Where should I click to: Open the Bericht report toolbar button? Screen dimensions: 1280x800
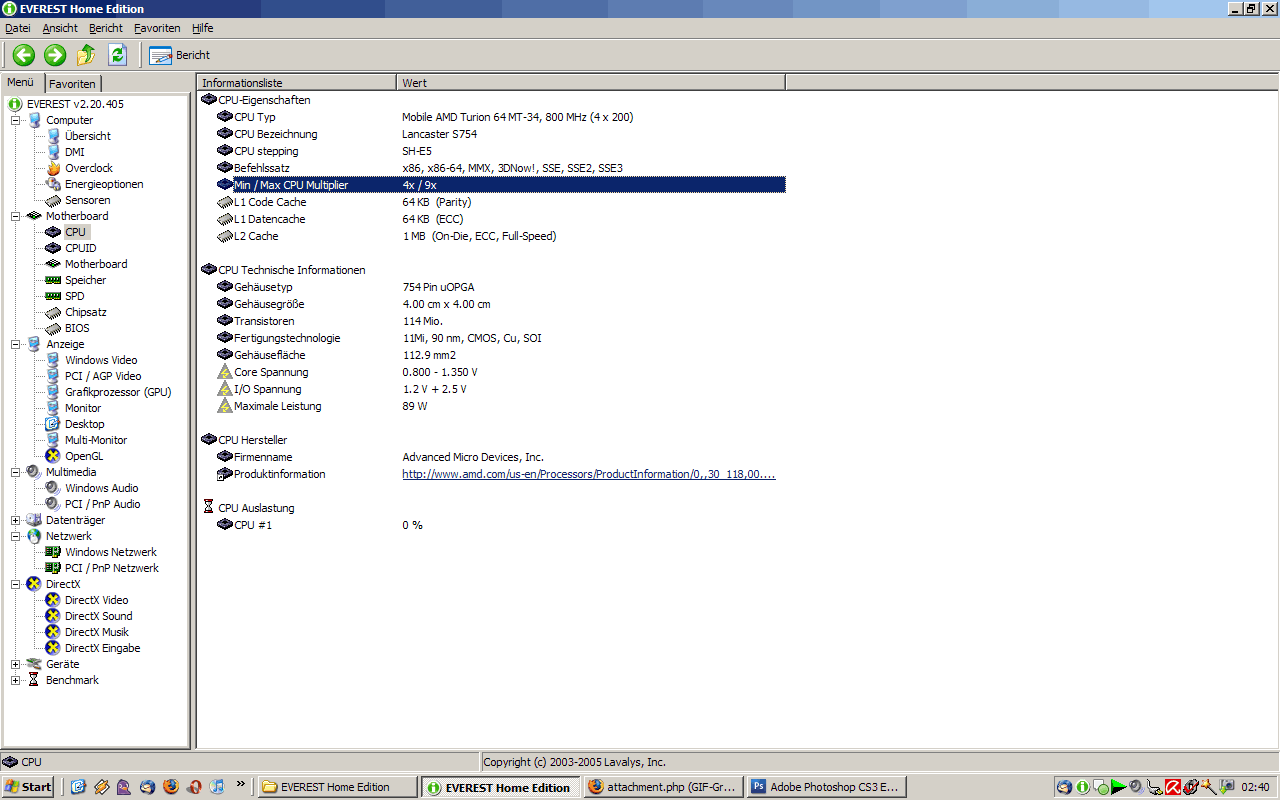tap(180, 55)
